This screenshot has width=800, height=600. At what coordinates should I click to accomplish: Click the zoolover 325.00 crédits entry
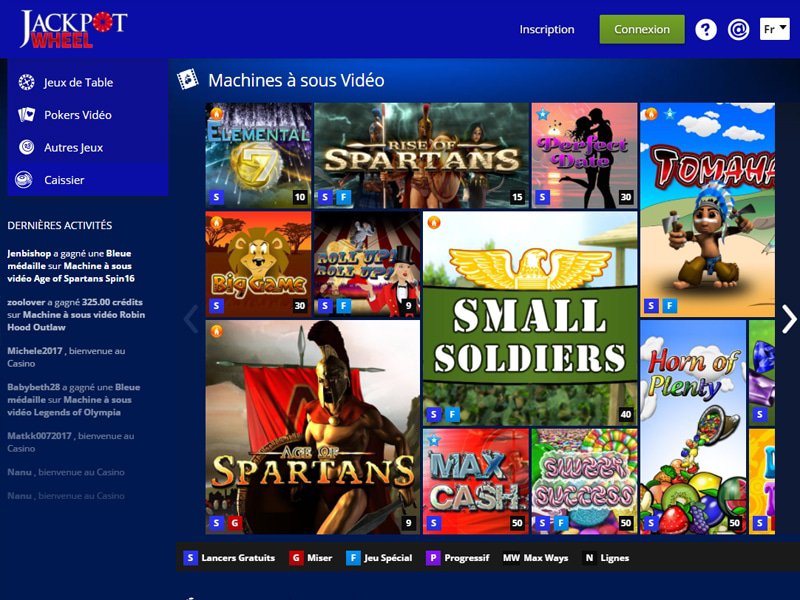76,314
